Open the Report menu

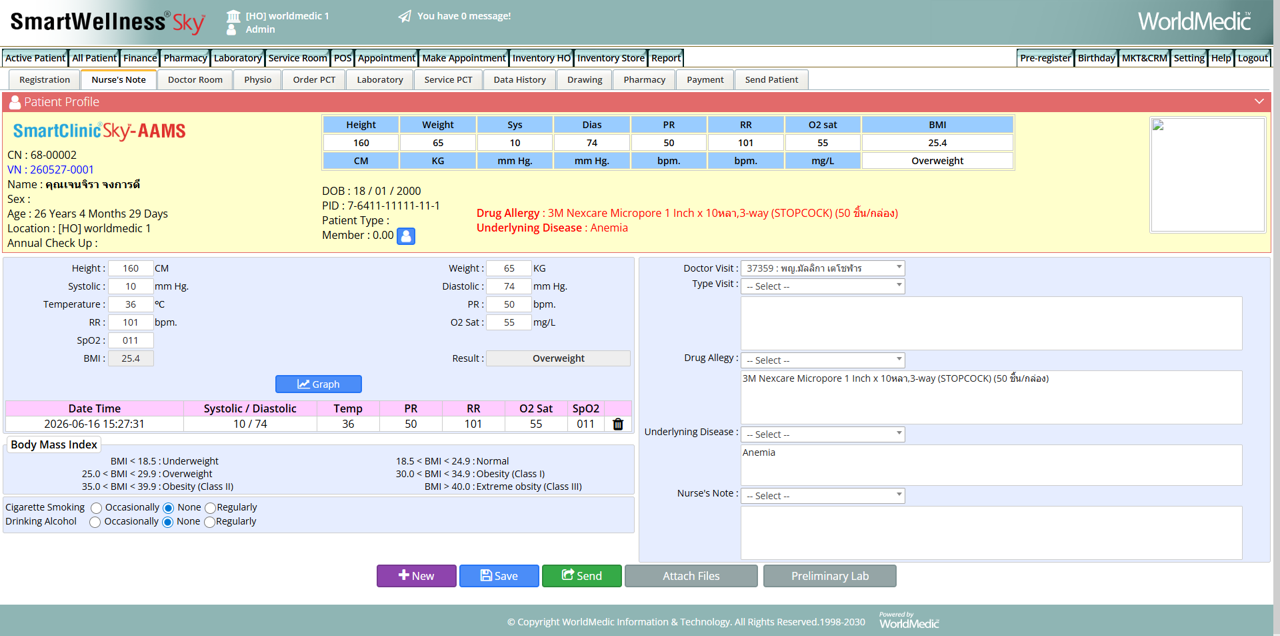click(666, 58)
